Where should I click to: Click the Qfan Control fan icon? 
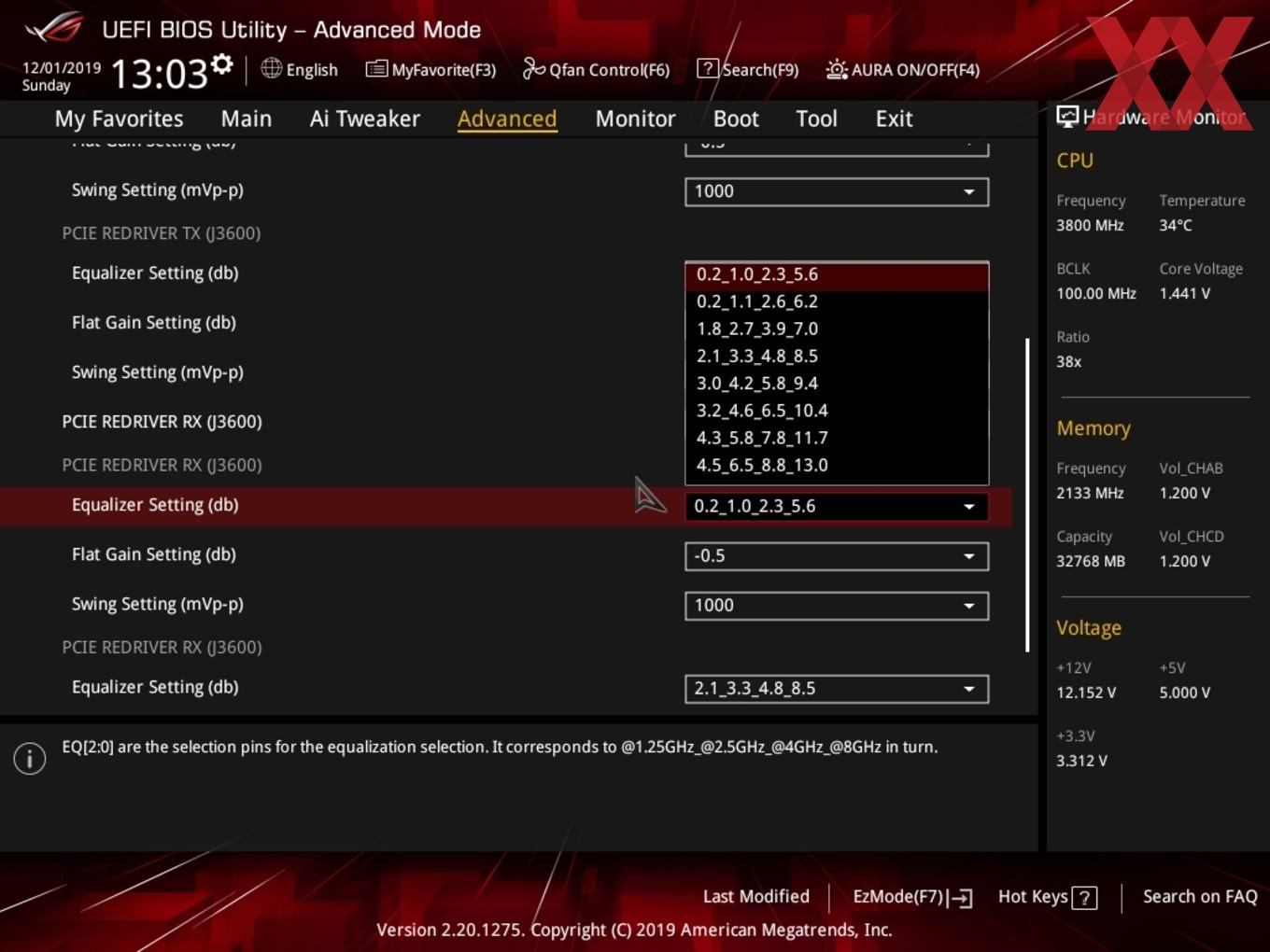[533, 68]
